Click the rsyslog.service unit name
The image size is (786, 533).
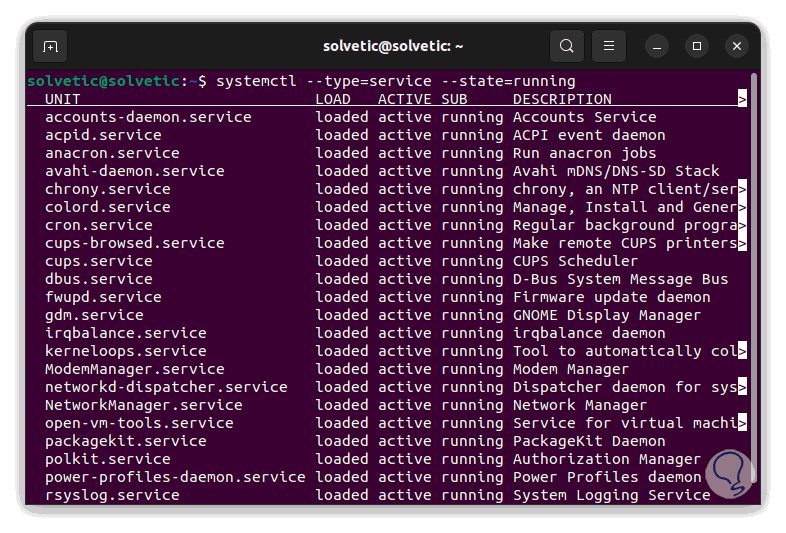112,495
